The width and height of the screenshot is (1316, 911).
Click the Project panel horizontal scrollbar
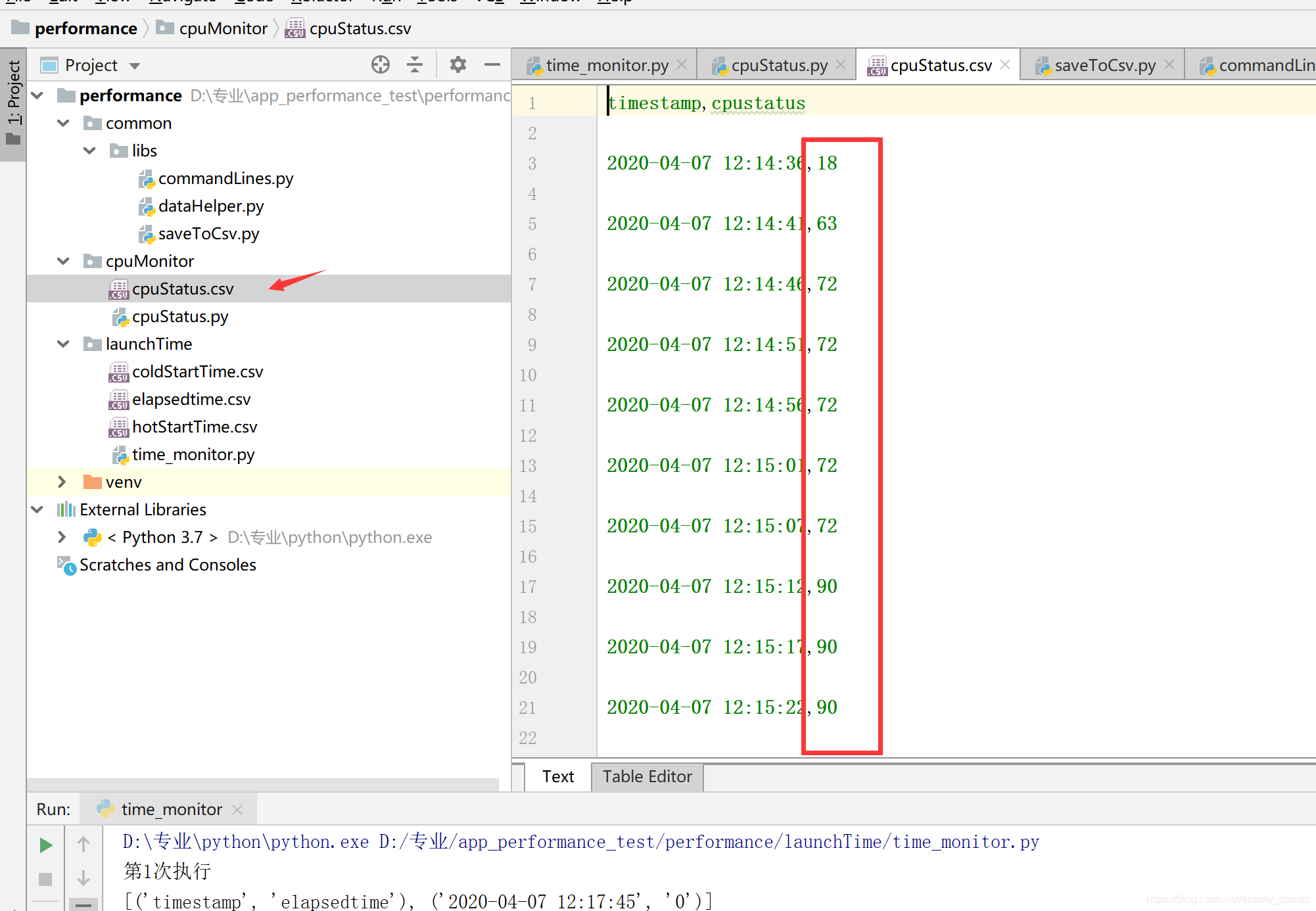pyautogui.click(x=263, y=785)
